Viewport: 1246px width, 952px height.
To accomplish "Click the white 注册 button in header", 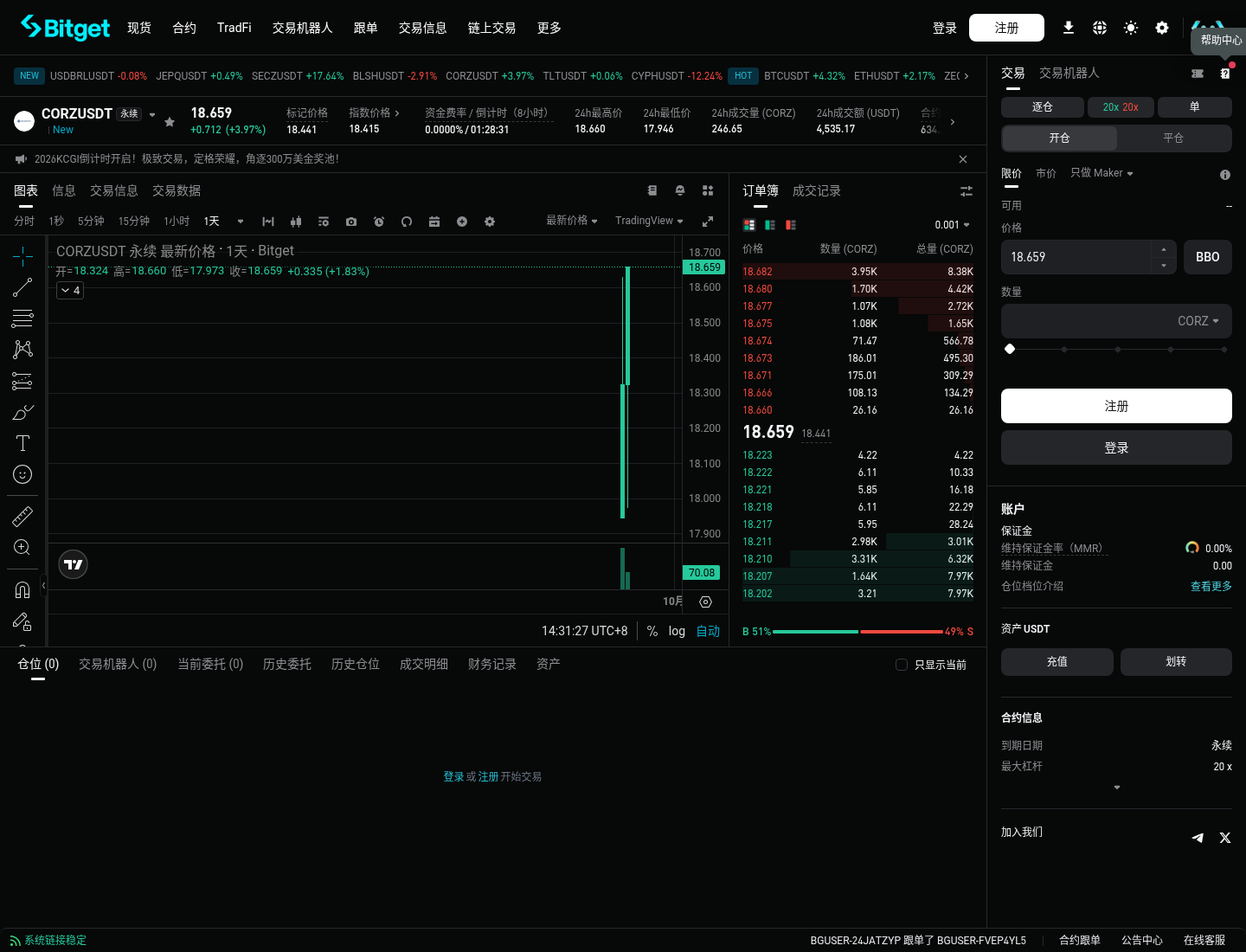I will click(x=1006, y=28).
